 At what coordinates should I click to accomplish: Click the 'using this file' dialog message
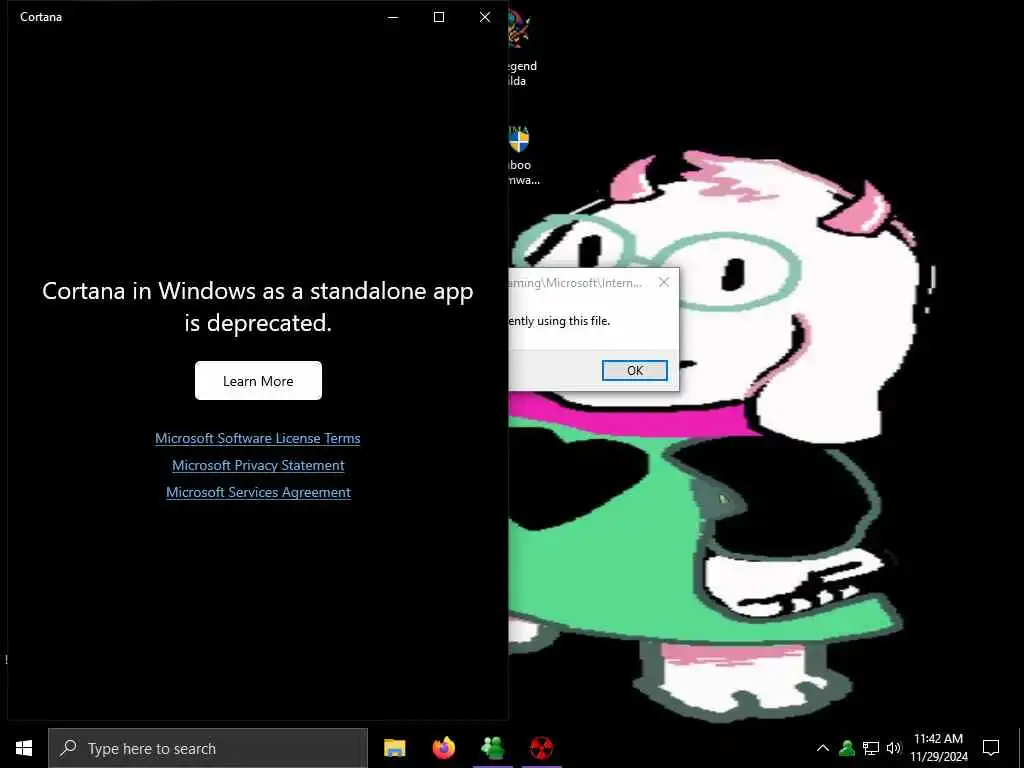pyautogui.click(x=560, y=321)
